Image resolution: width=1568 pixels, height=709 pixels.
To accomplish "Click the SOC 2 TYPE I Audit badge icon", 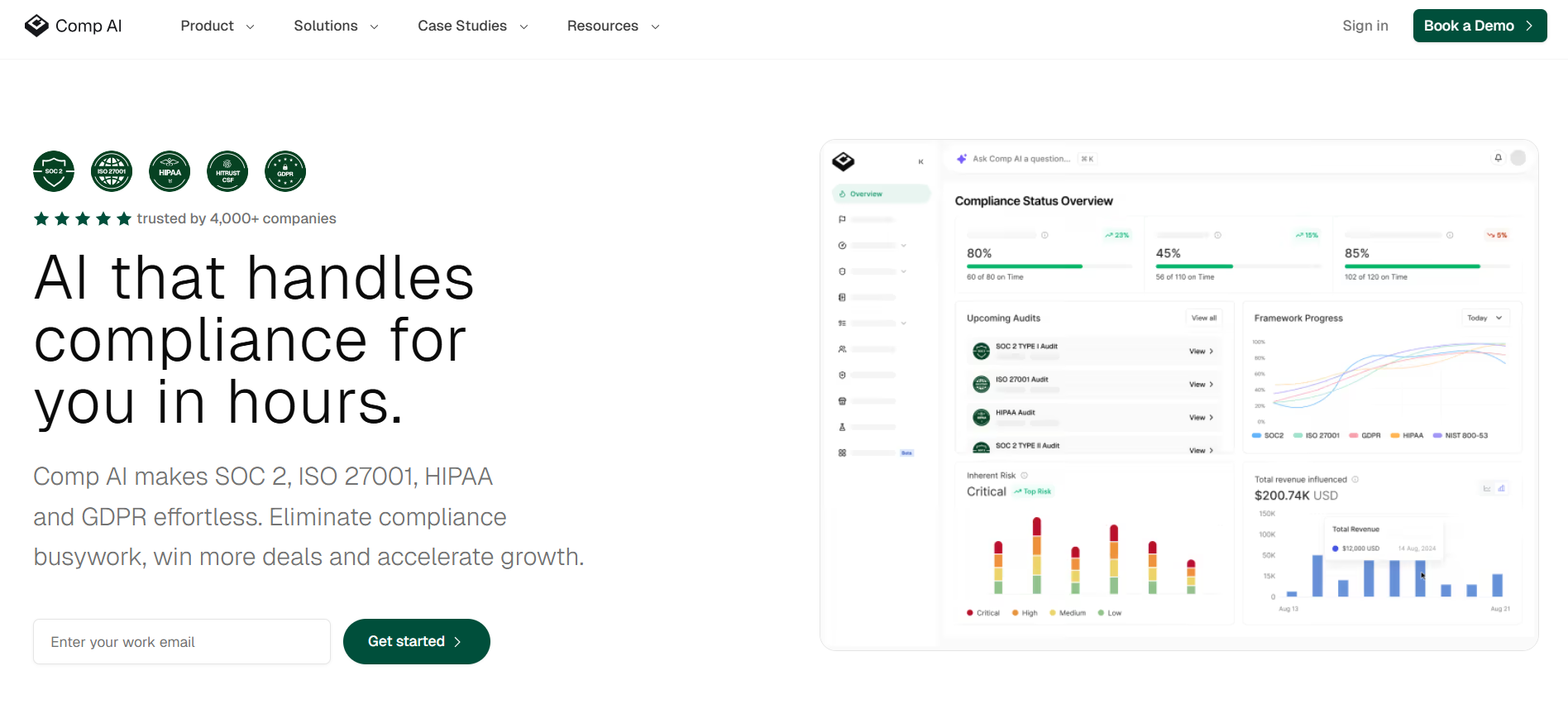I will (x=981, y=351).
